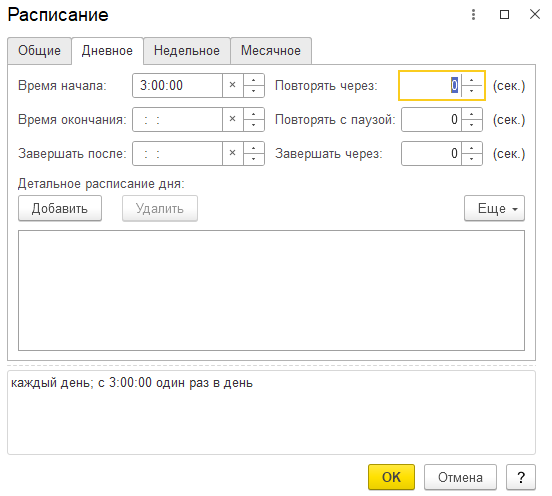This screenshot has width=552, height=496.
Task: Increase Завершать после with up arrow
Action: tap(253, 148)
